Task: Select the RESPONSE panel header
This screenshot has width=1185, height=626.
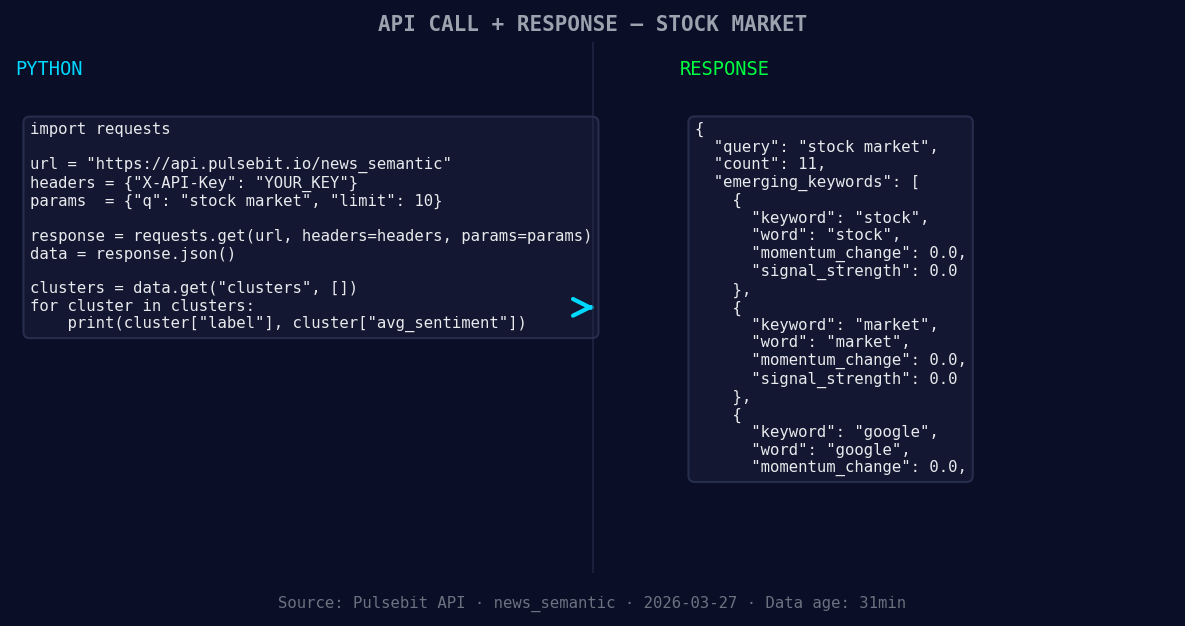Action: tap(723, 68)
